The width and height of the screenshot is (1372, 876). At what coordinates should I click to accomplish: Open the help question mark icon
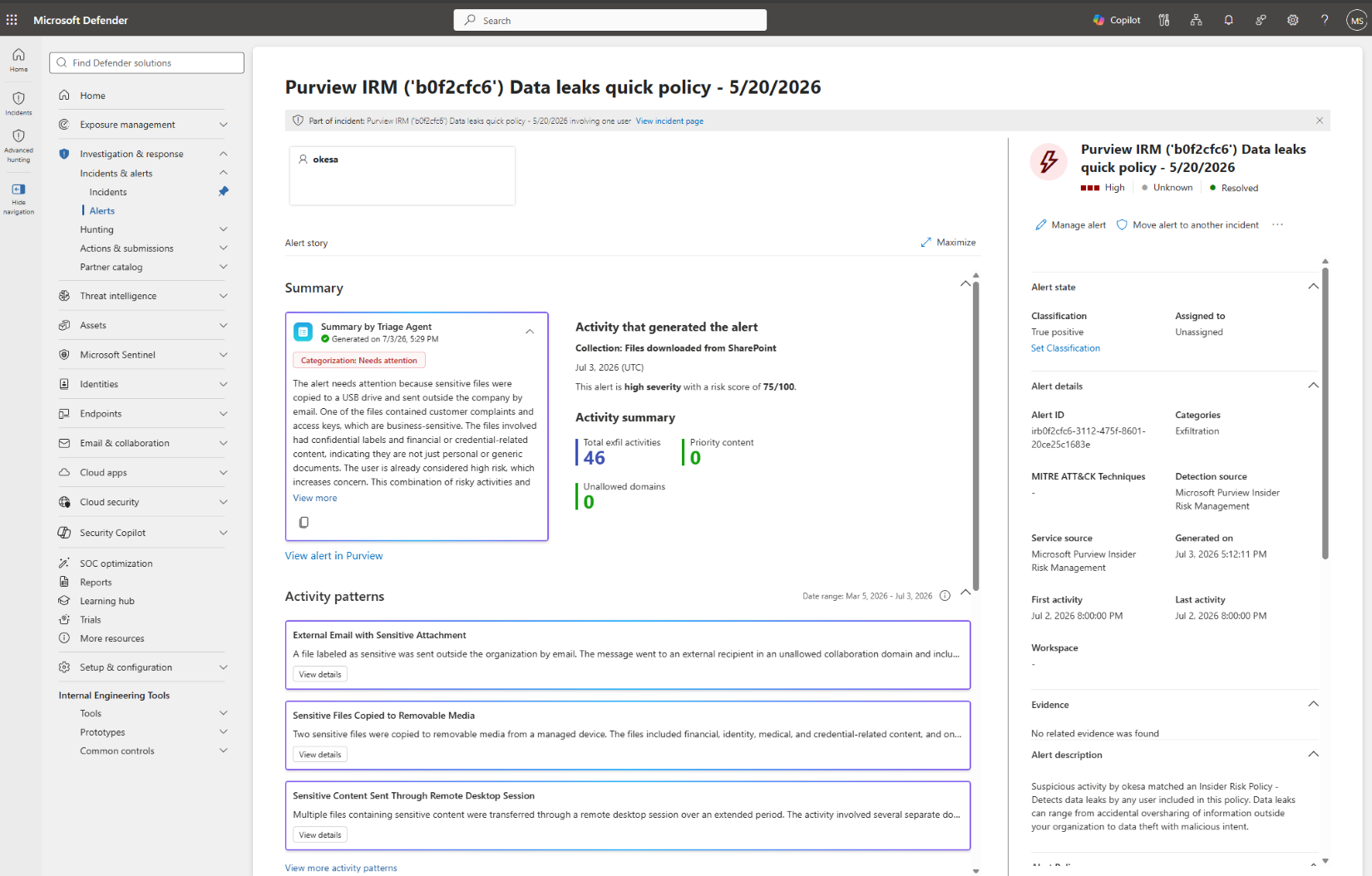click(x=1325, y=20)
